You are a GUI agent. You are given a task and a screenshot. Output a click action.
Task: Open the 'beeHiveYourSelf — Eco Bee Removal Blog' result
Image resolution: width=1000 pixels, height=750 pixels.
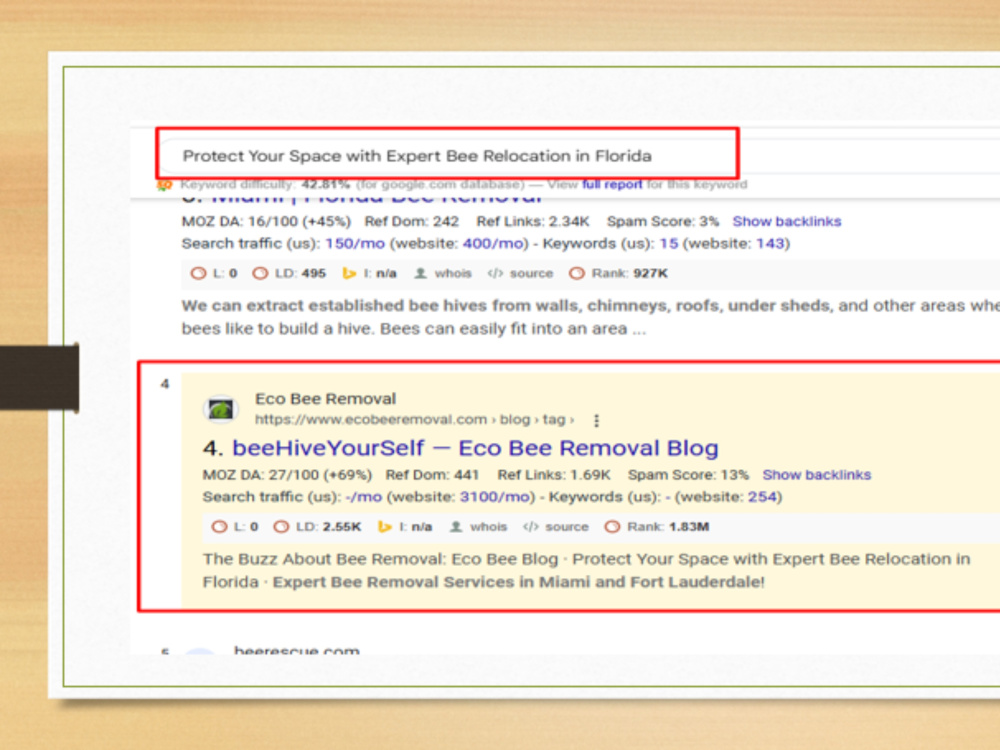[x=474, y=448]
